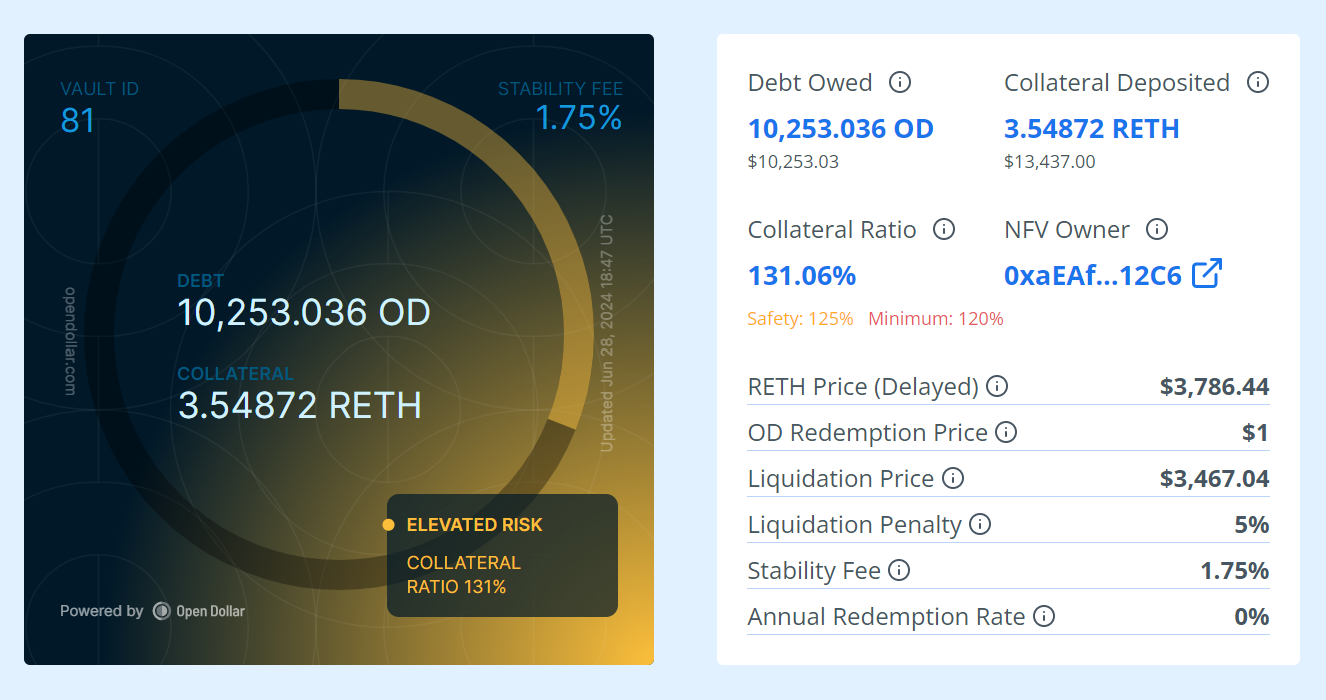Click the Liquidation Price info icon

[x=953, y=478]
